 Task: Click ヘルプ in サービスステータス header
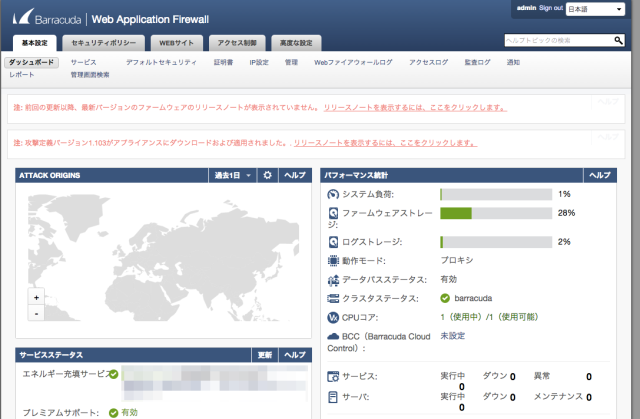click(x=295, y=355)
